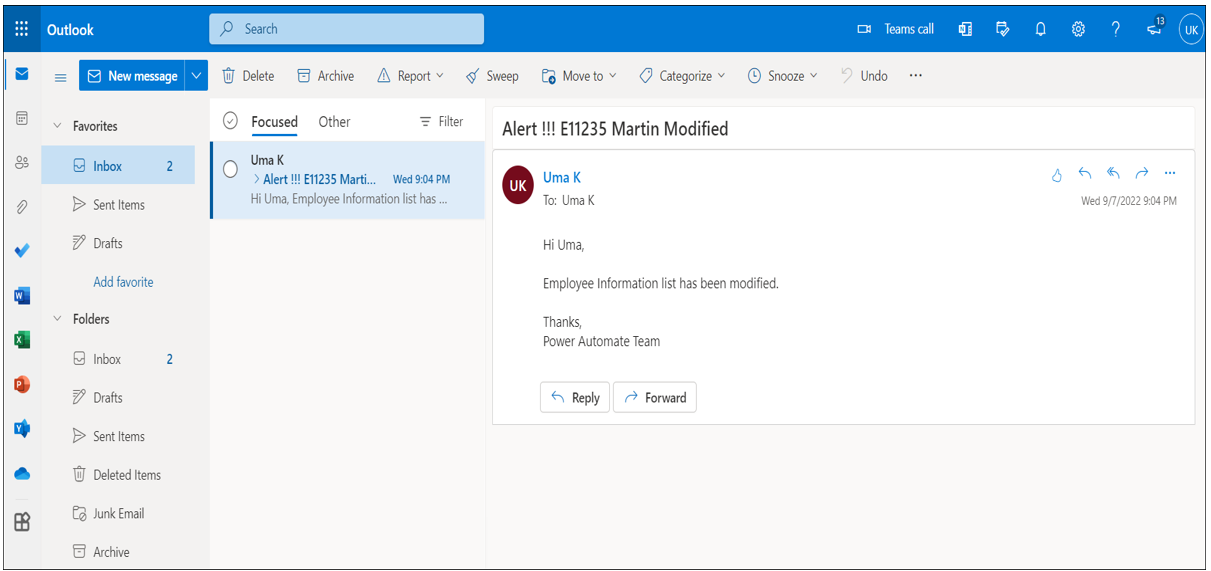The height and width of the screenshot is (571, 1211).
Task: Click the Outlook title in the header
Action: 70,30
